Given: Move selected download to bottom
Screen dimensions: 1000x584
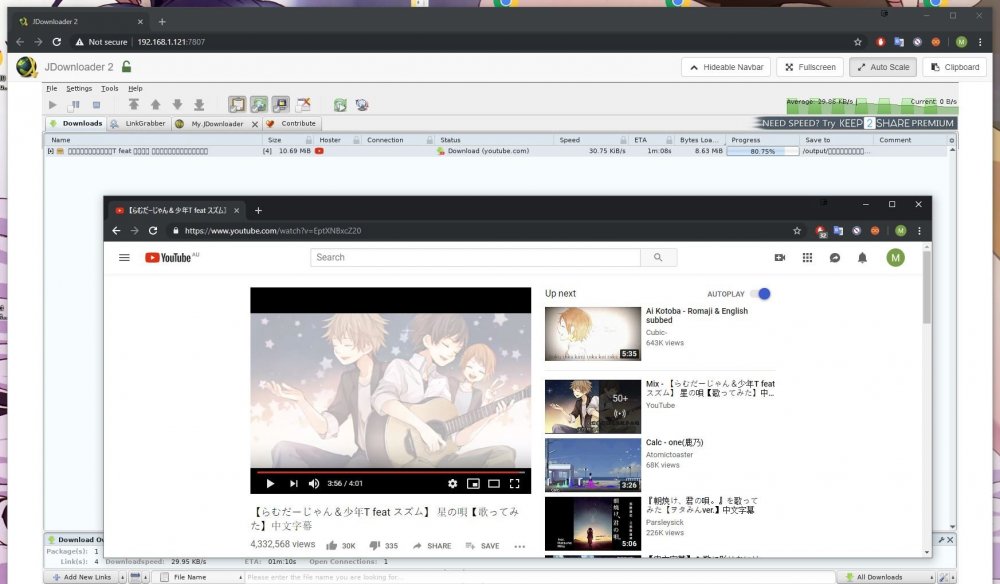Looking at the screenshot, I should (x=199, y=105).
